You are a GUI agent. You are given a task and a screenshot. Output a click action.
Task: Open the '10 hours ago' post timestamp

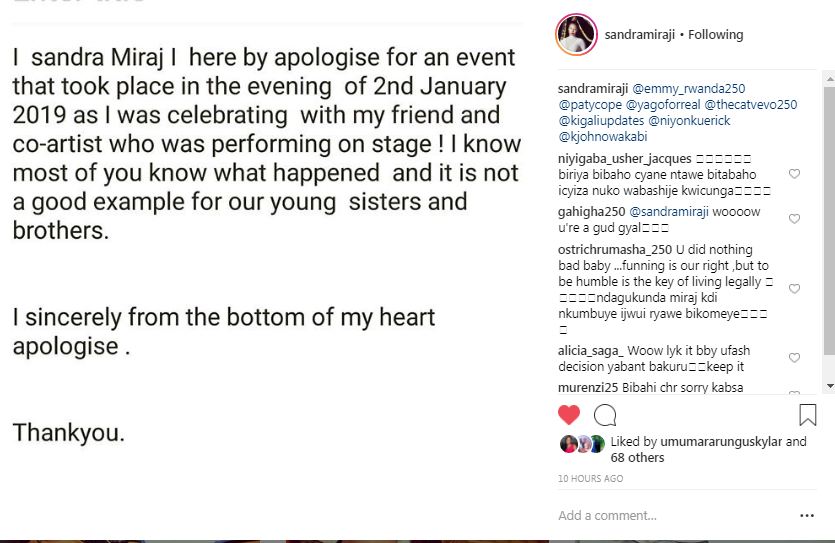coord(590,479)
